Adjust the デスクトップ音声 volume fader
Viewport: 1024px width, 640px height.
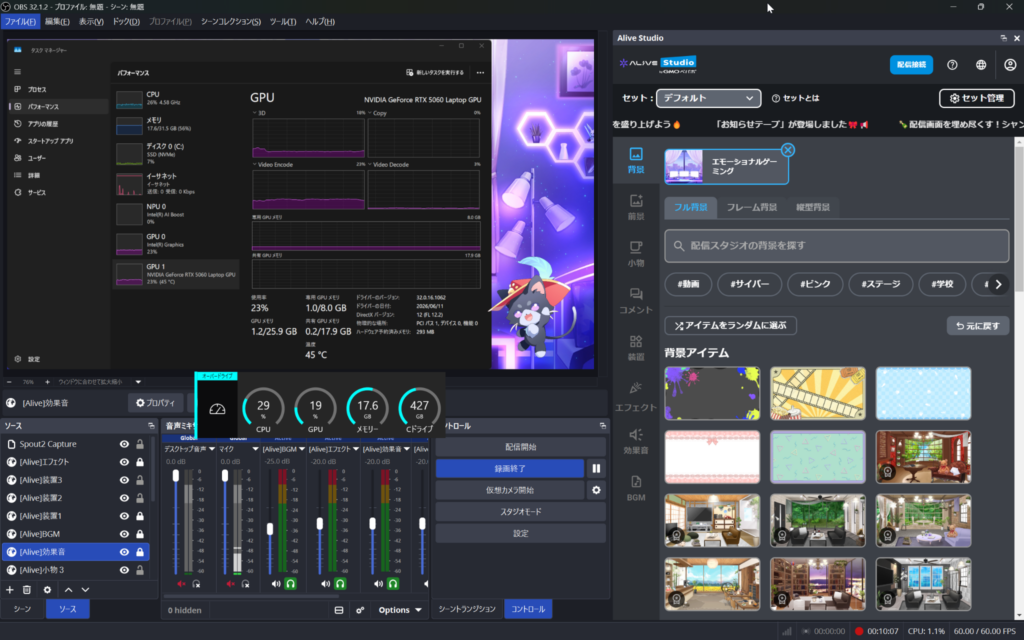click(x=176, y=476)
